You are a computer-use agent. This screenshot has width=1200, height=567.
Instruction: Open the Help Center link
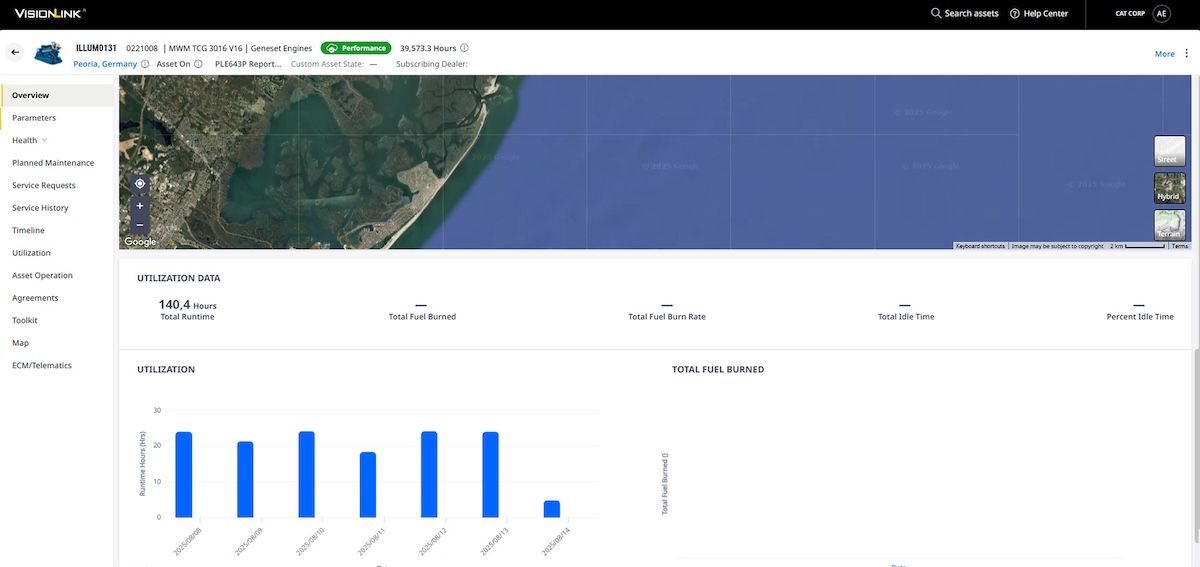click(1039, 14)
